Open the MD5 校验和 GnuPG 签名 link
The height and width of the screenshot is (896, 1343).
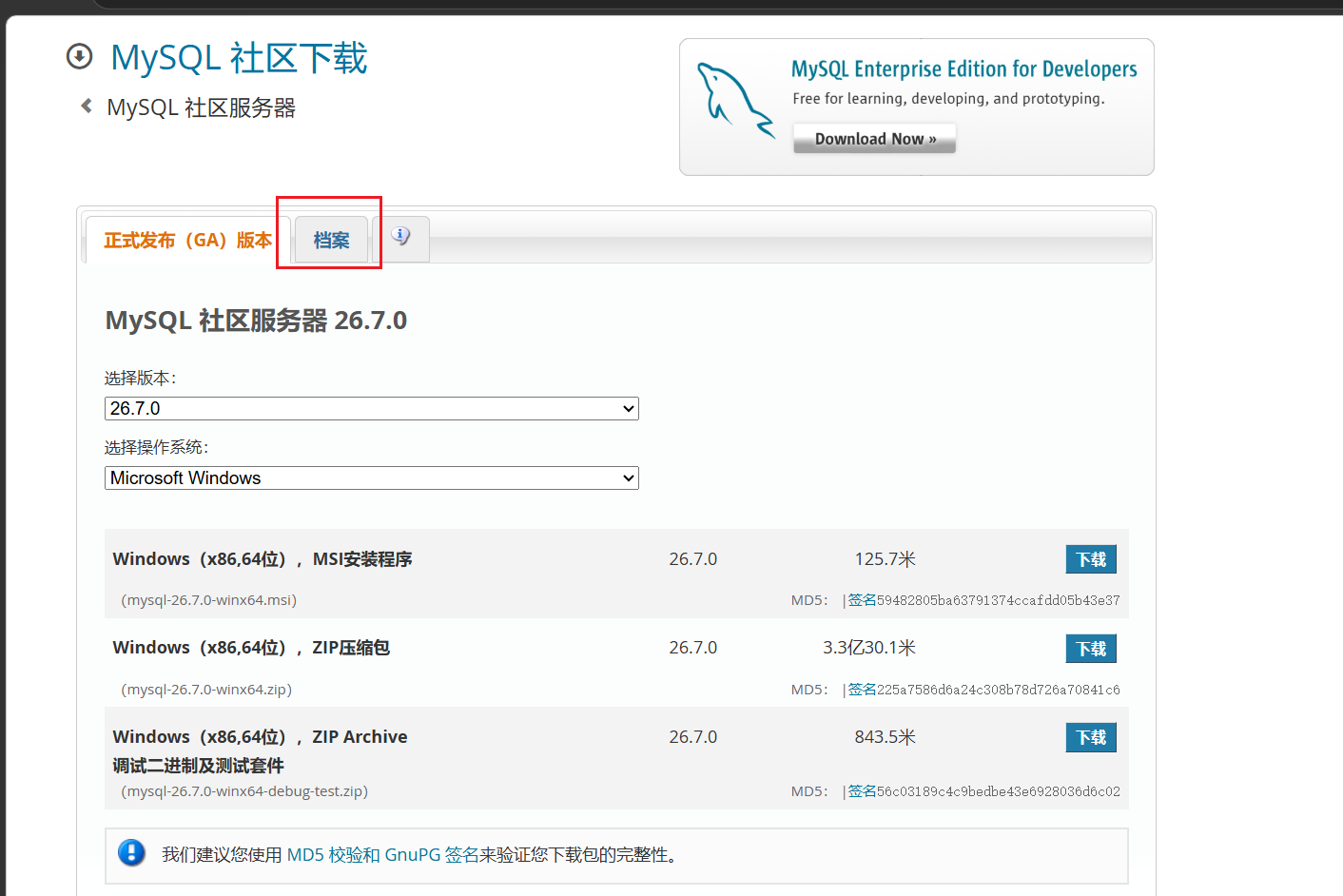[382, 855]
